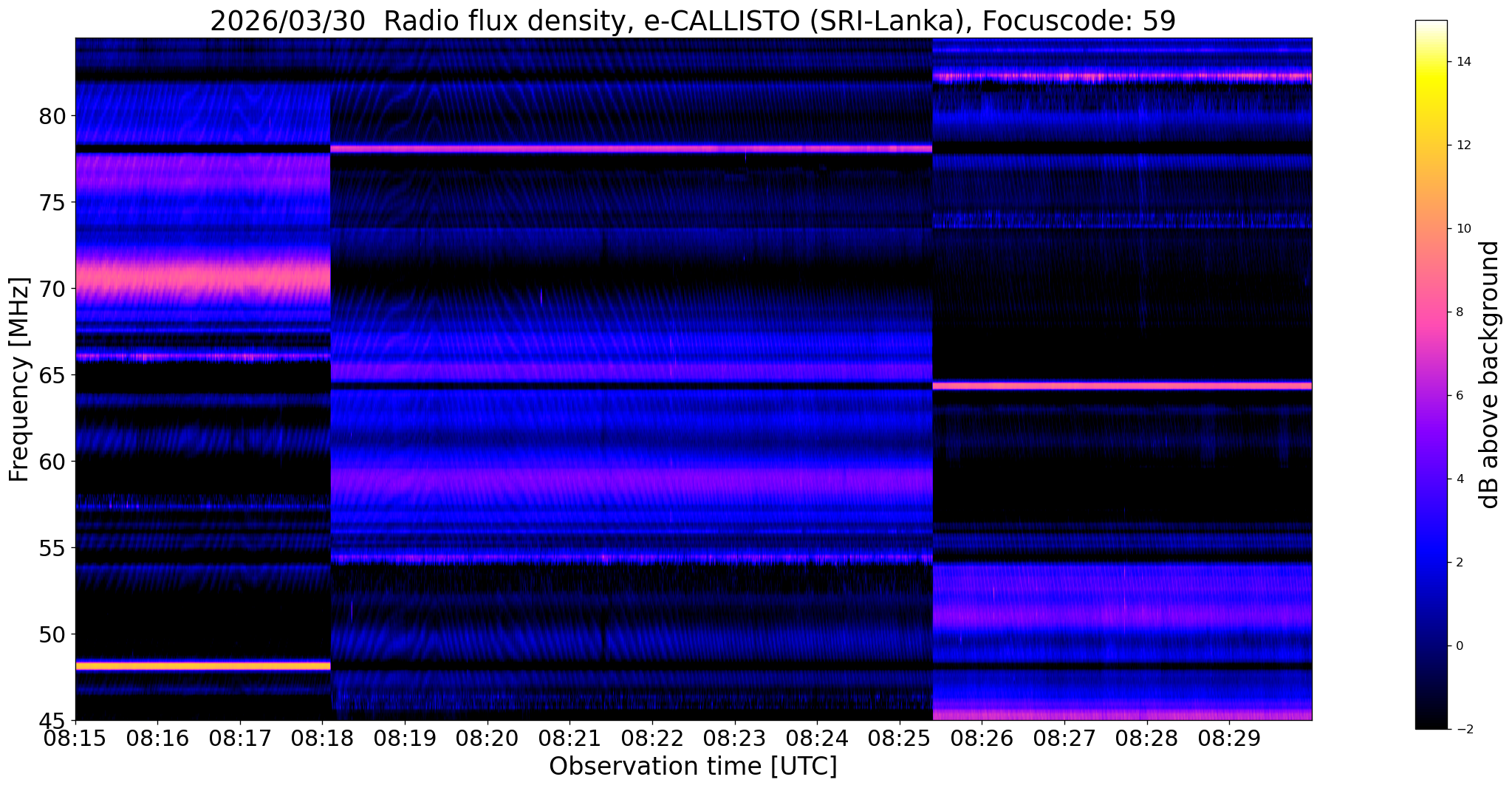The height and width of the screenshot is (788, 1512).
Task: Click the 08:28 time tick label
Action: click(x=1147, y=737)
